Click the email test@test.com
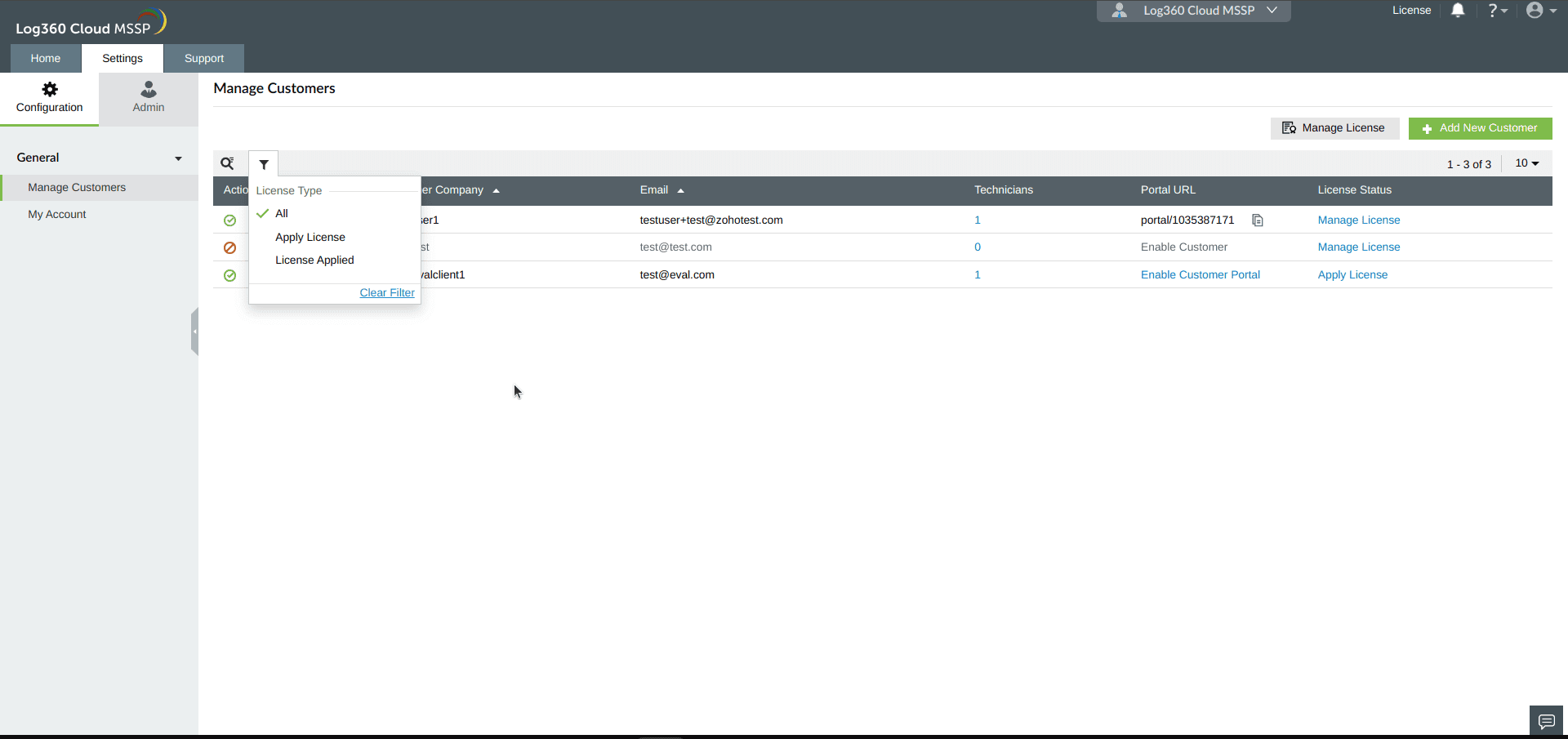The height and width of the screenshot is (739, 1568). pos(675,247)
